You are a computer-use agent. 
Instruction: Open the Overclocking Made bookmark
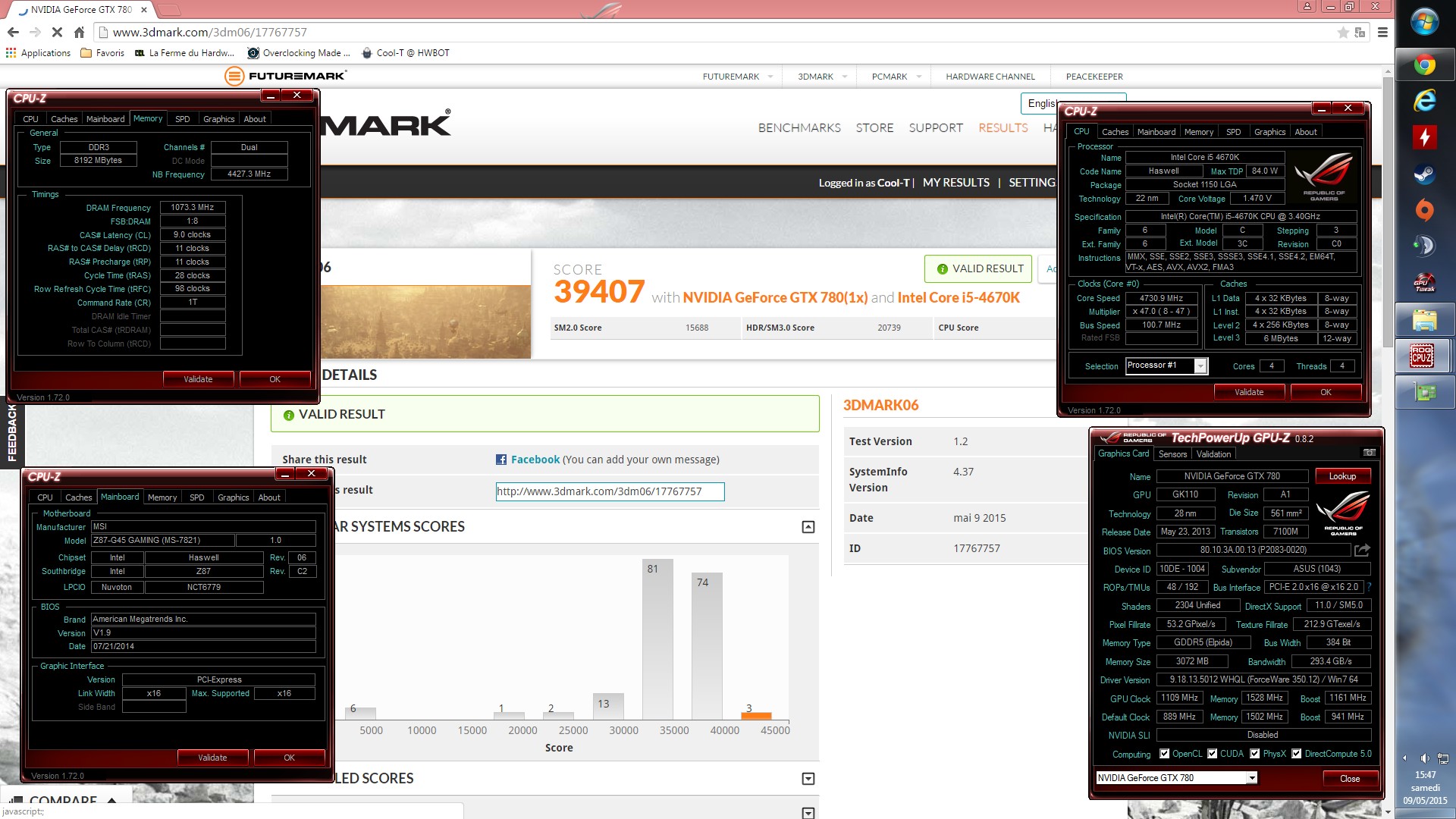point(299,53)
